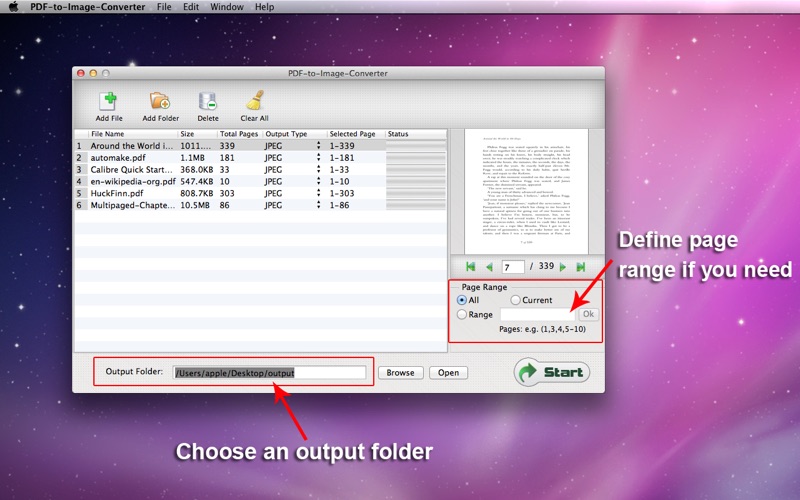Image resolution: width=800 pixels, height=500 pixels.
Task: Change output type for HuckFinn.pdf
Action: pyautogui.click(x=318, y=193)
